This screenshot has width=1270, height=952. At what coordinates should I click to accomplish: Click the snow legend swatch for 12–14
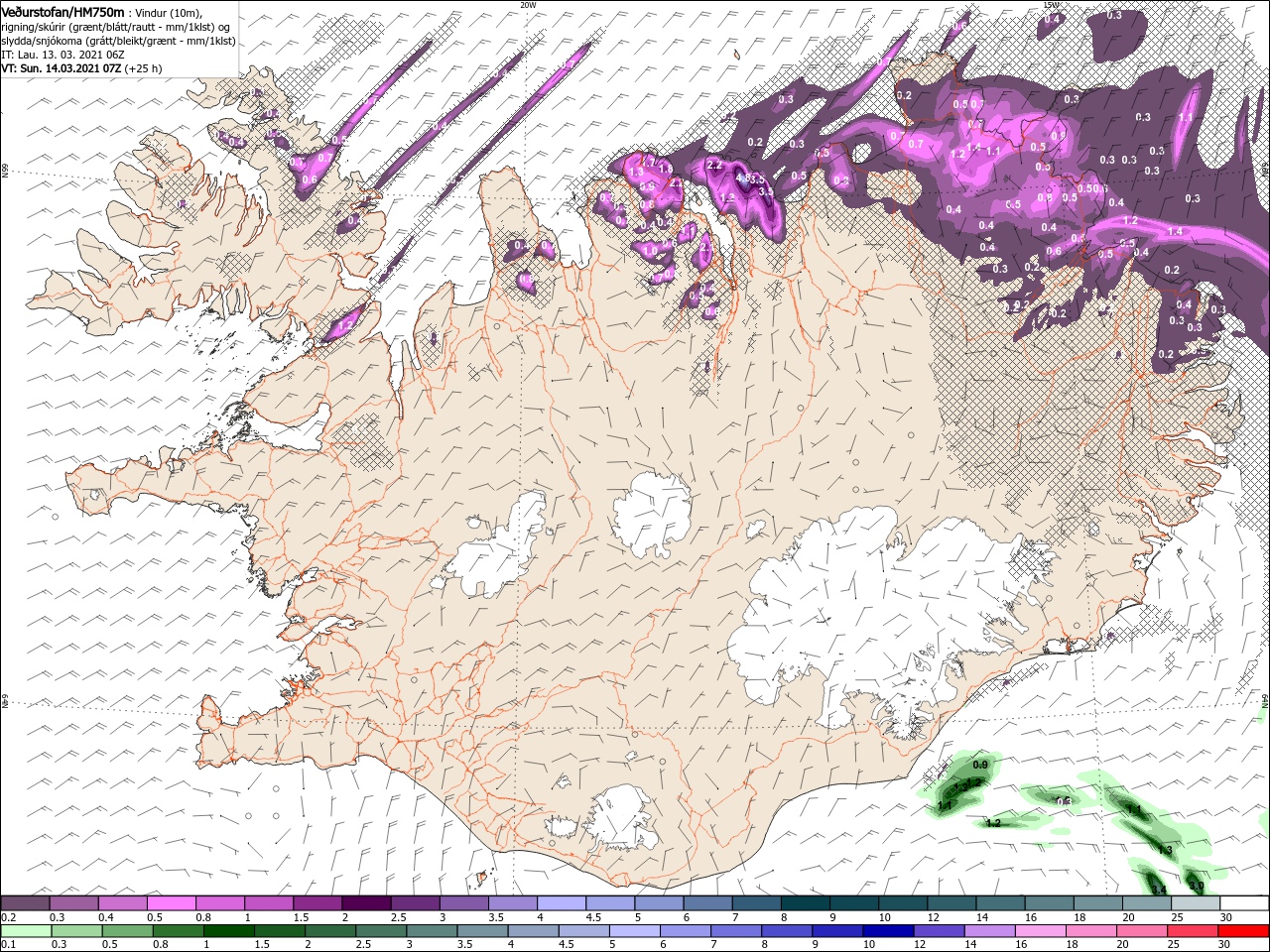click(x=952, y=902)
